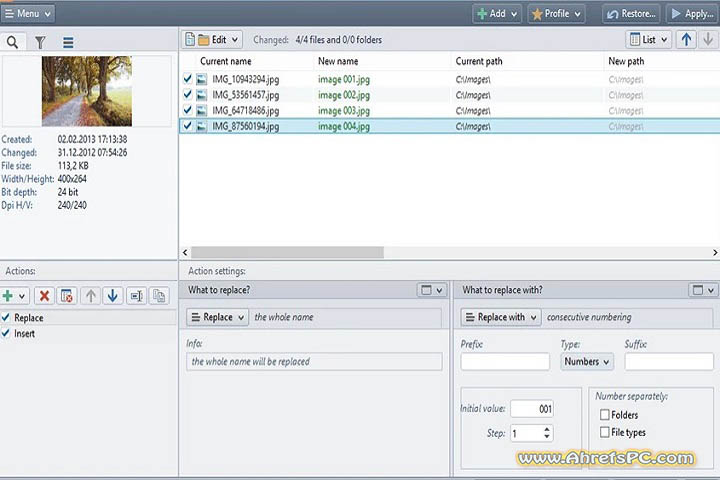Increase the Step value spinner
720x480 pixels.
pos(546,429)
